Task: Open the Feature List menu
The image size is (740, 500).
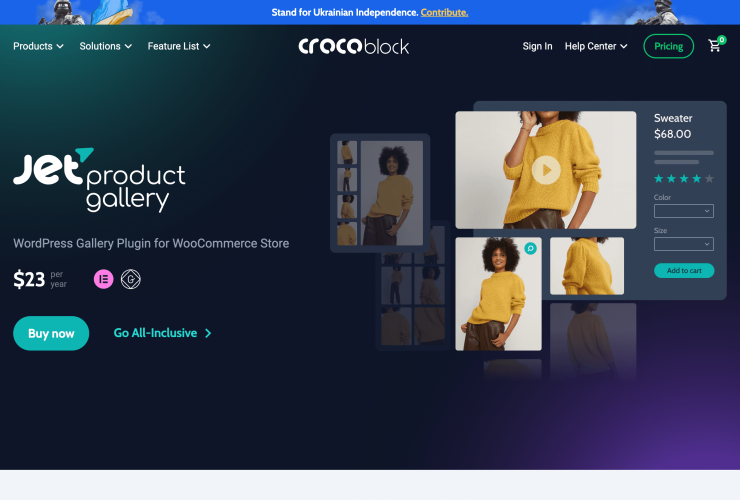Action: pos(179,46)
